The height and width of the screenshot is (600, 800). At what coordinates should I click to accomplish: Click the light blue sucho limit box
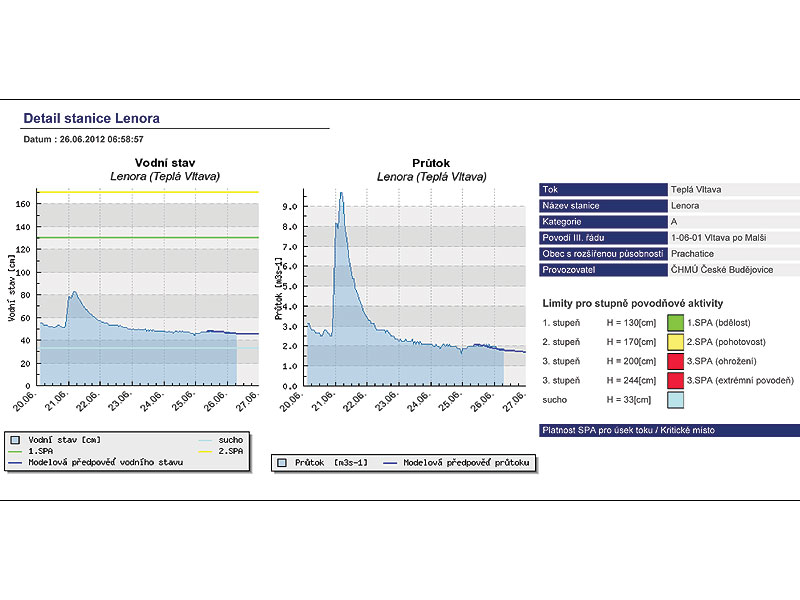coord(676,399)
